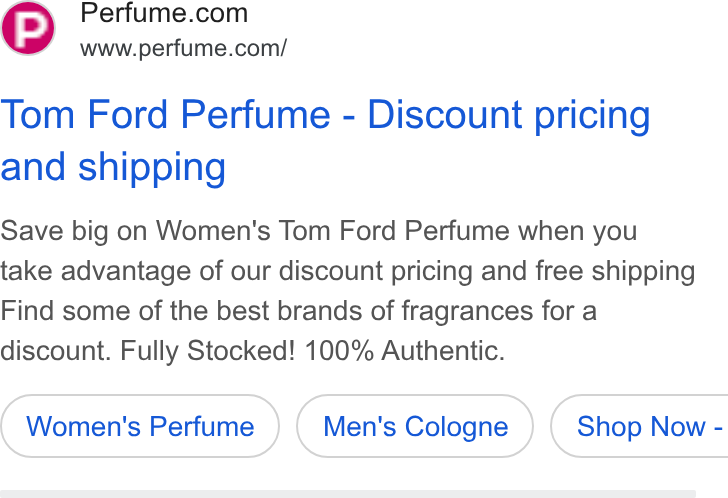Click the 'Find some of the best brands' line
The height and width of the screenshot is (498, 728).
click(x=299, y=310)
